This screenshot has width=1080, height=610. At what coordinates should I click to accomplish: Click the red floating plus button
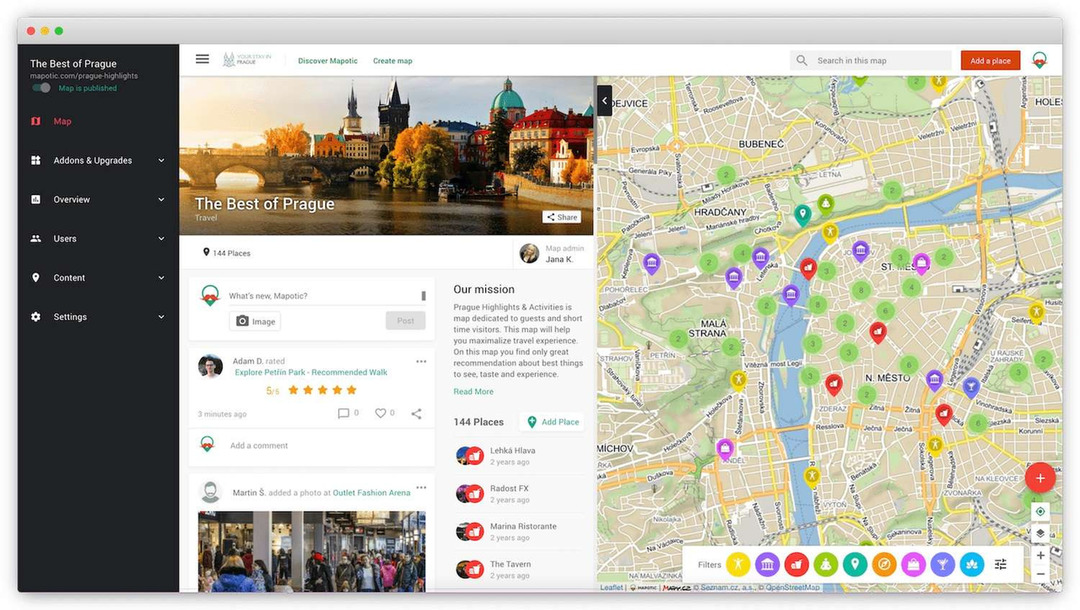[x=1040, y=478]
